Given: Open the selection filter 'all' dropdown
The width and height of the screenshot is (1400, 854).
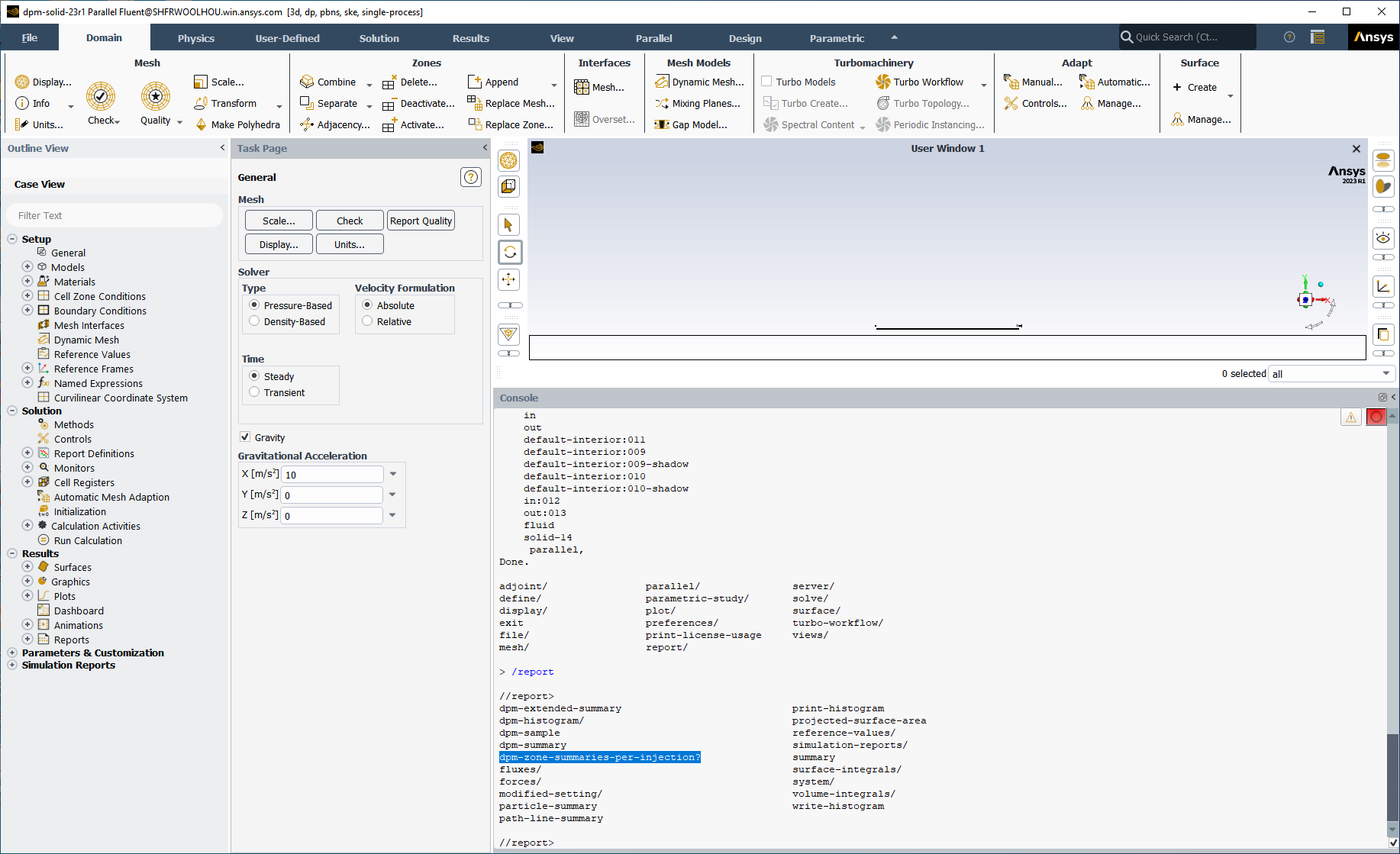Looking at the screenshot, I should (x=1331, y=374).
